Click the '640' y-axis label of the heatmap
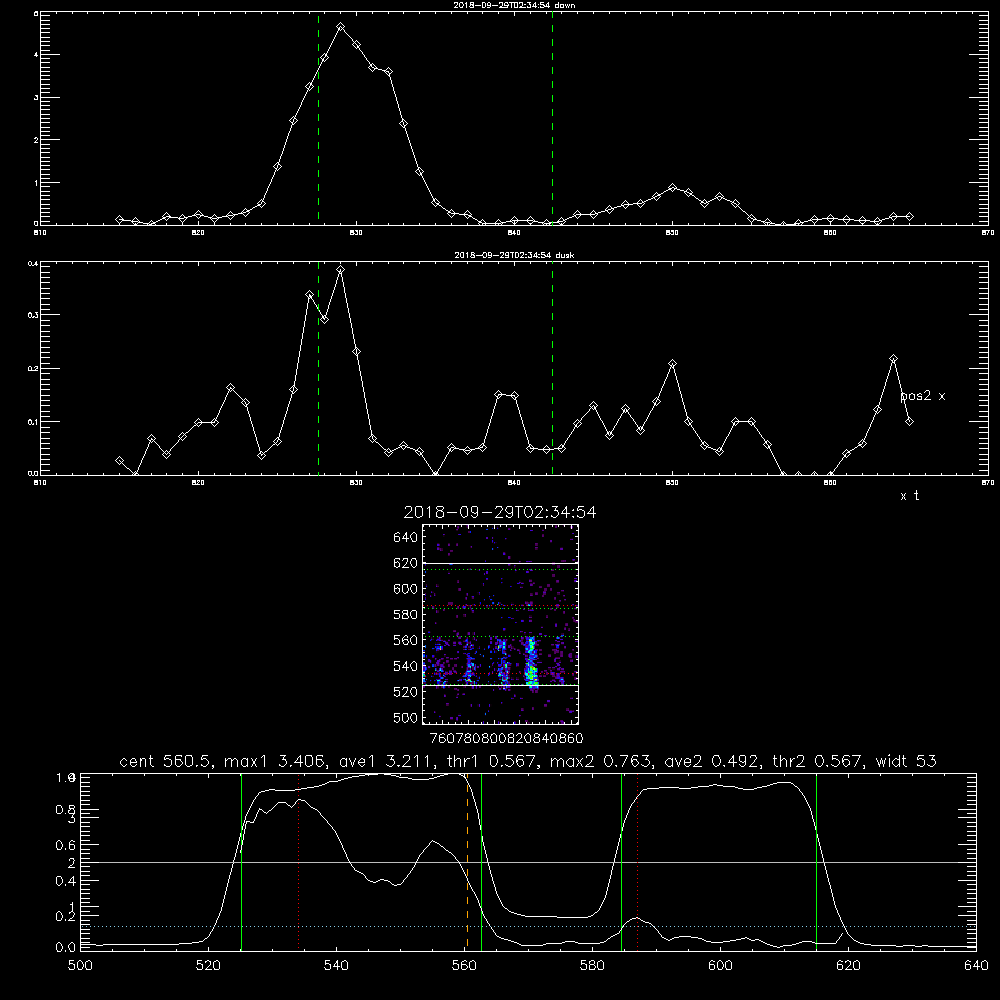The width and height of the screenshot is (1000, 1000). point(405,538)
